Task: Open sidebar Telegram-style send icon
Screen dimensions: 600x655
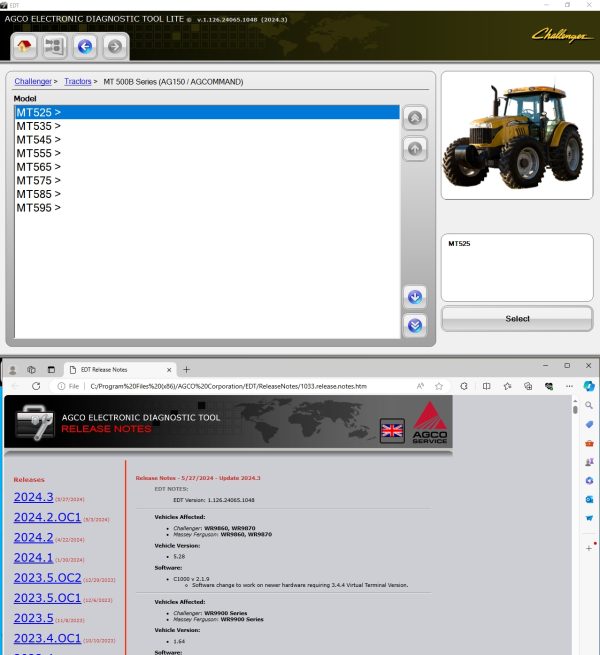Action: click(x=589, y=518)
